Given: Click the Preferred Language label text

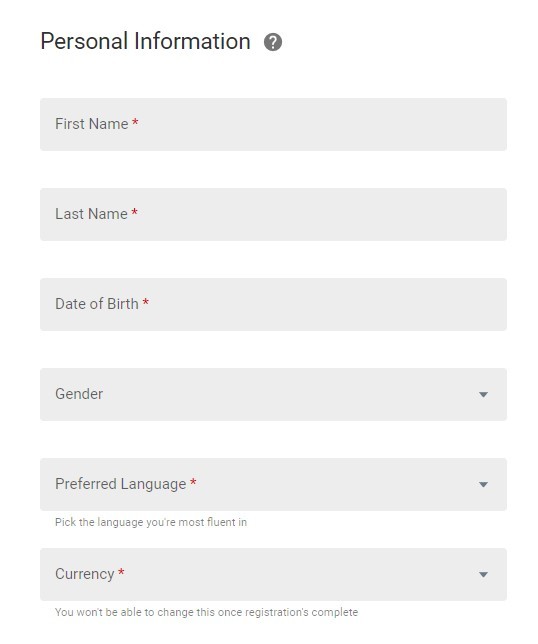Looking at the screenshot, I should pyautogui.click(x=121, y=484).
